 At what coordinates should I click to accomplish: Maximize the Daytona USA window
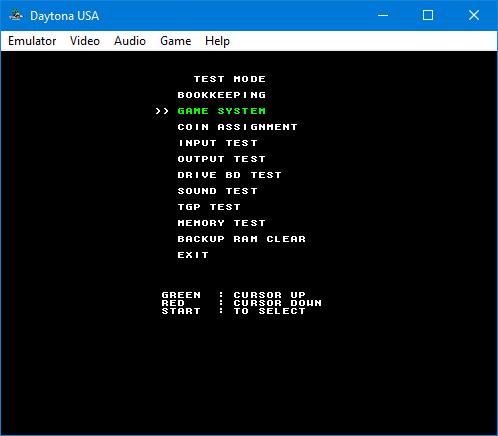[428, 15]
